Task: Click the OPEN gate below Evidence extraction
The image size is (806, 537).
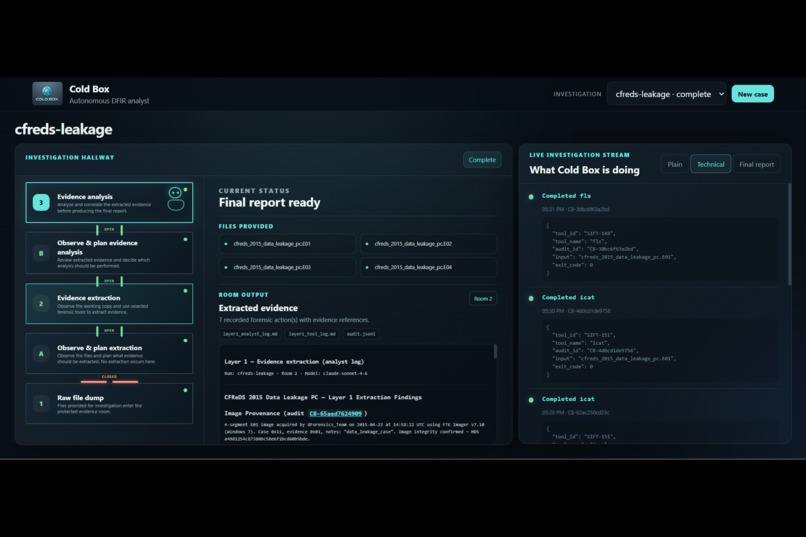Action: 109,330
